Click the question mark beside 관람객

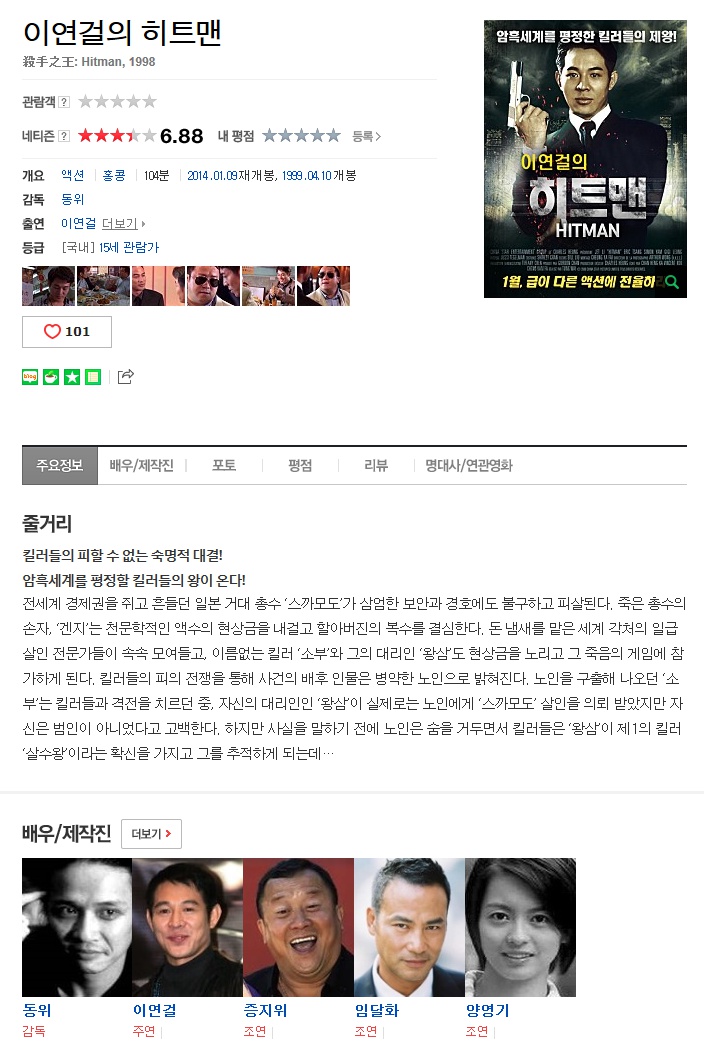coord(64,102)
